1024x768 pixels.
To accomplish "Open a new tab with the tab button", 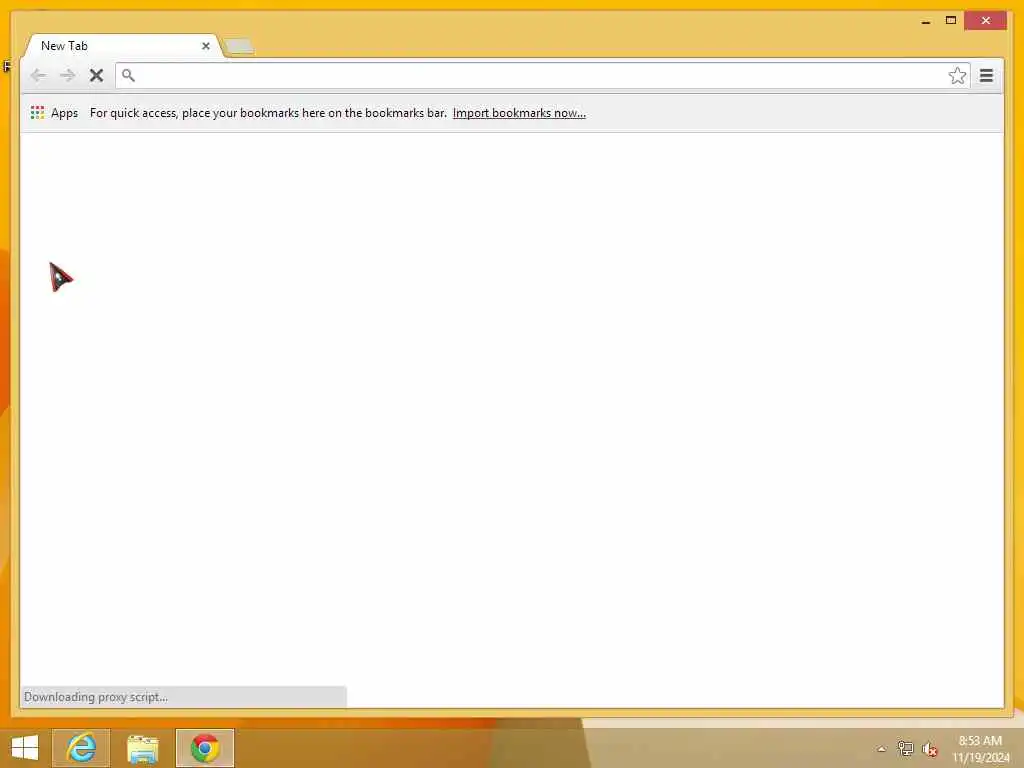I will pos(239,46).
